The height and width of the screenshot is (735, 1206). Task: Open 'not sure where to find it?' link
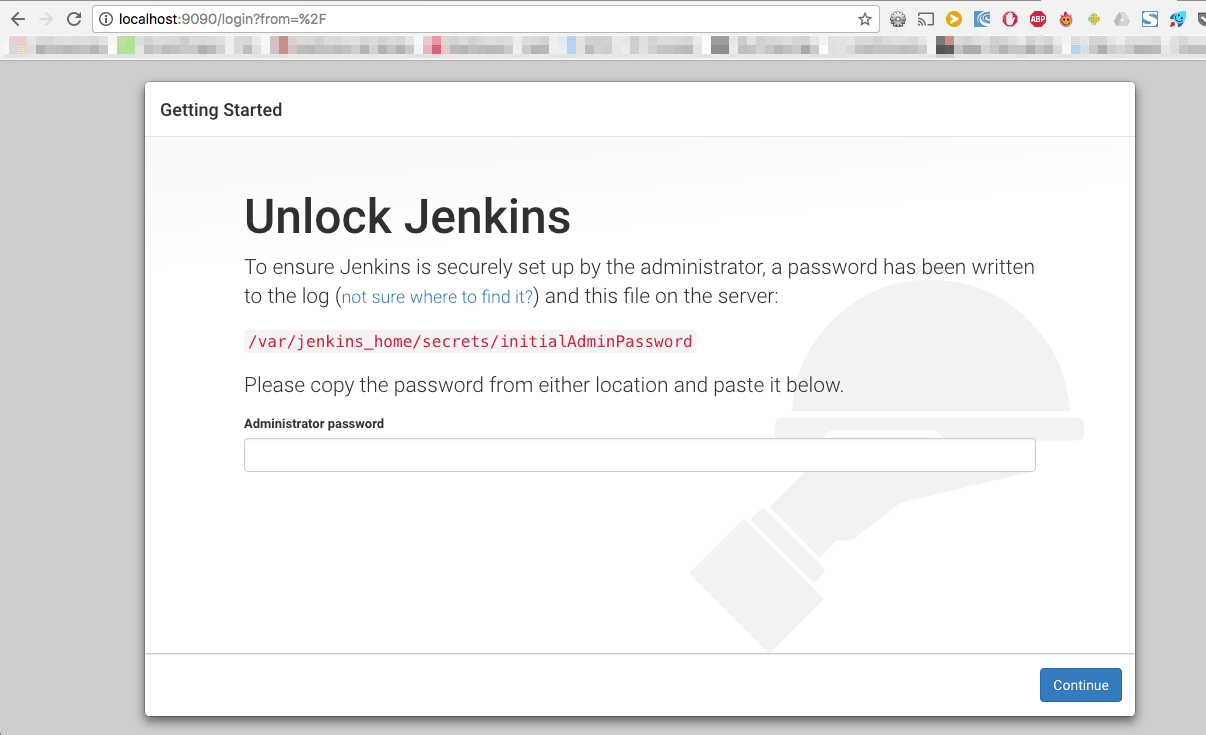click(437, 297)
